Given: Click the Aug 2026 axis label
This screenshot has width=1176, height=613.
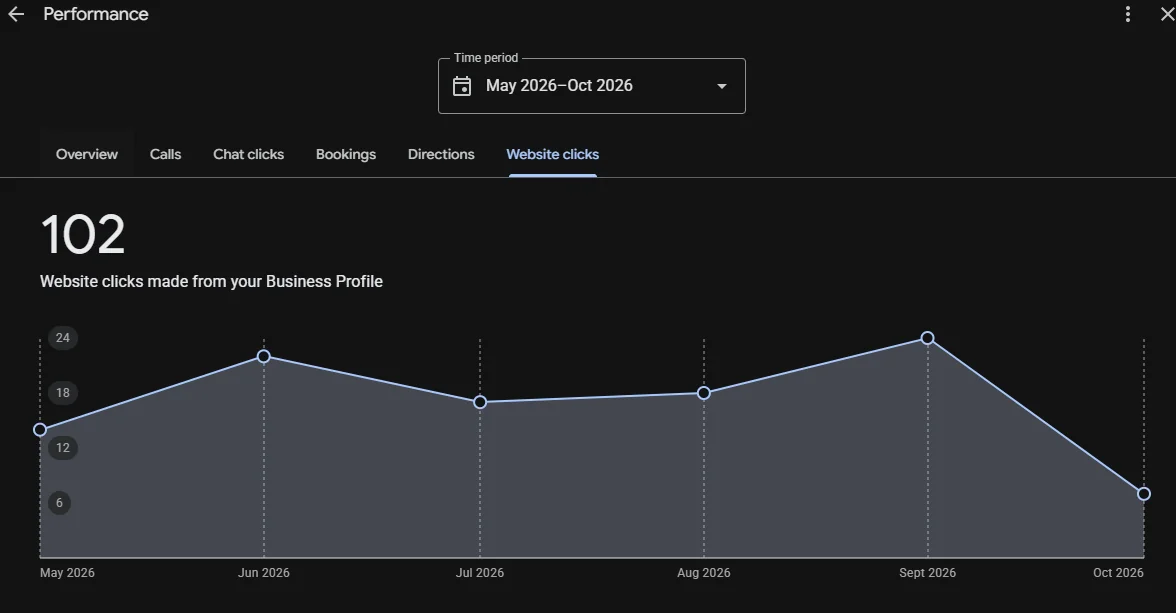Looking at the screenshot, I should tap(704, 572).
